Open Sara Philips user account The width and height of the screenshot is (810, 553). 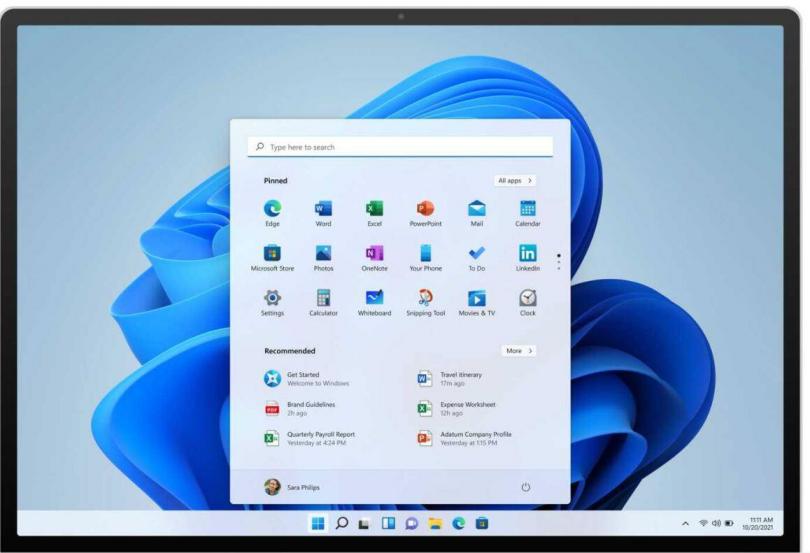coord(292,487)
